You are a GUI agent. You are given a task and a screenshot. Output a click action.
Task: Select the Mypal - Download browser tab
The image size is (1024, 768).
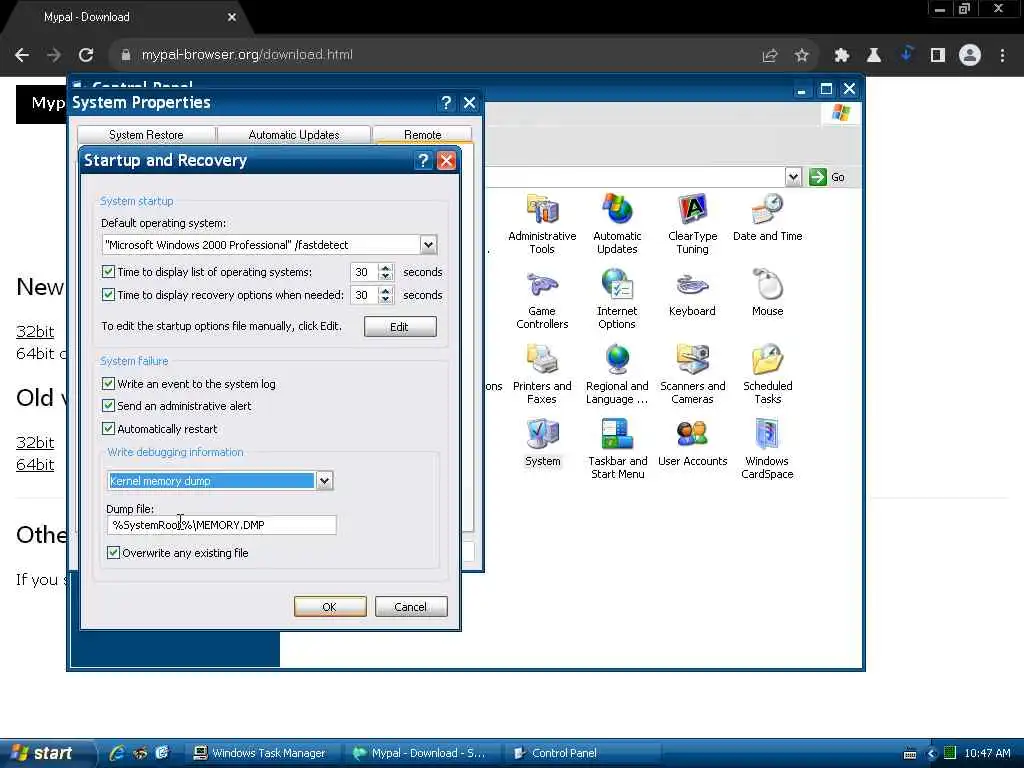coord(124,18)
